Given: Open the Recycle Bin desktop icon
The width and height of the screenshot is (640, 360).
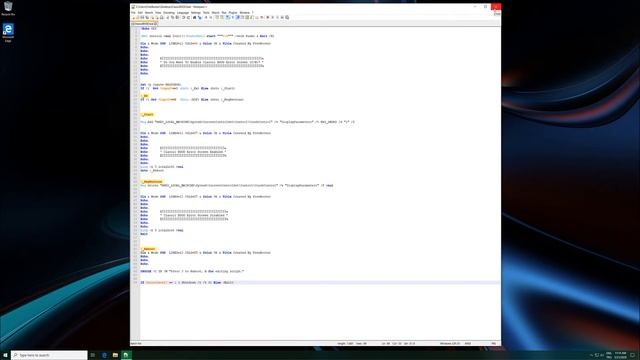Looking at the screenshot, I should coord(8,9).
